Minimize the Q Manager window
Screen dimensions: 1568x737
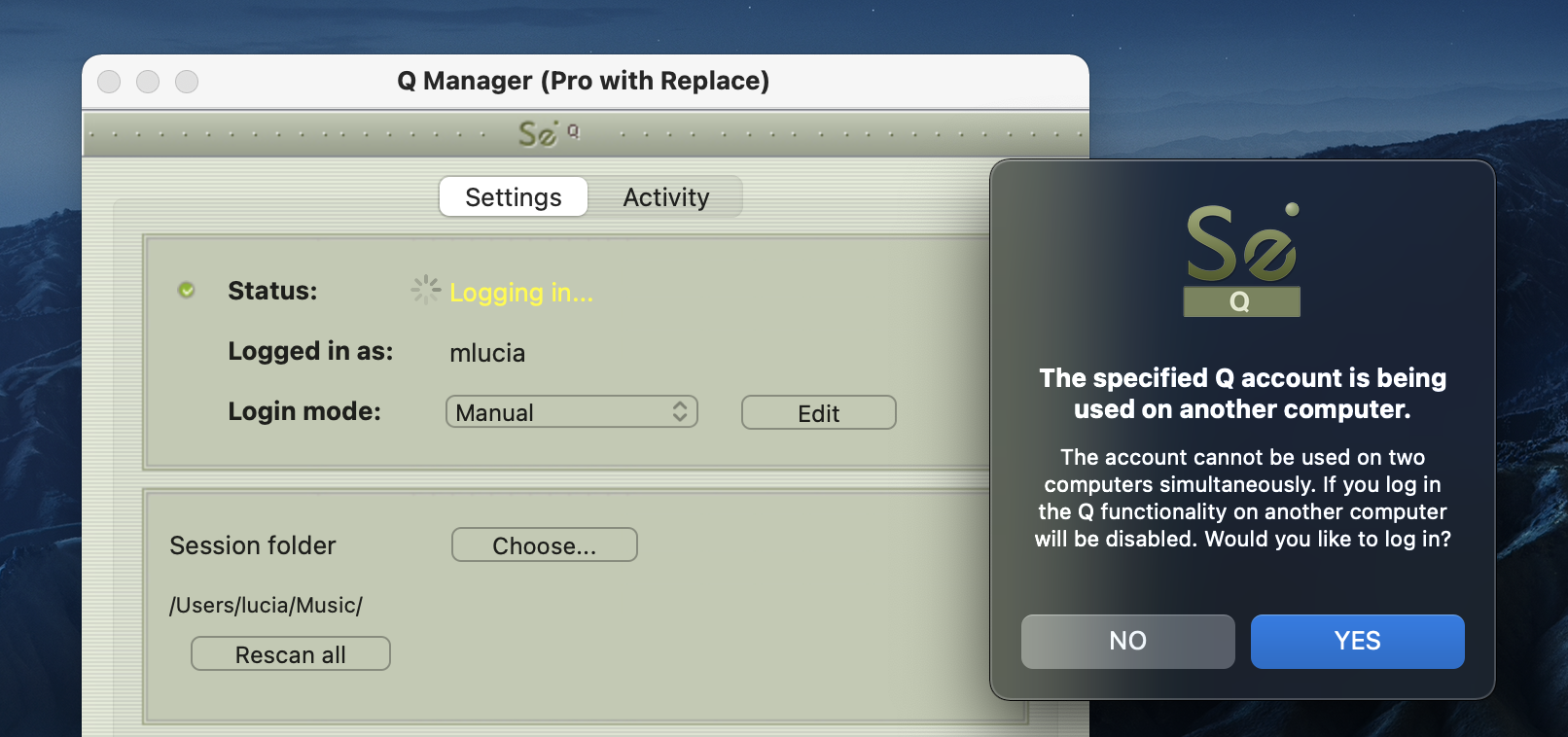(x=148, y=82)
